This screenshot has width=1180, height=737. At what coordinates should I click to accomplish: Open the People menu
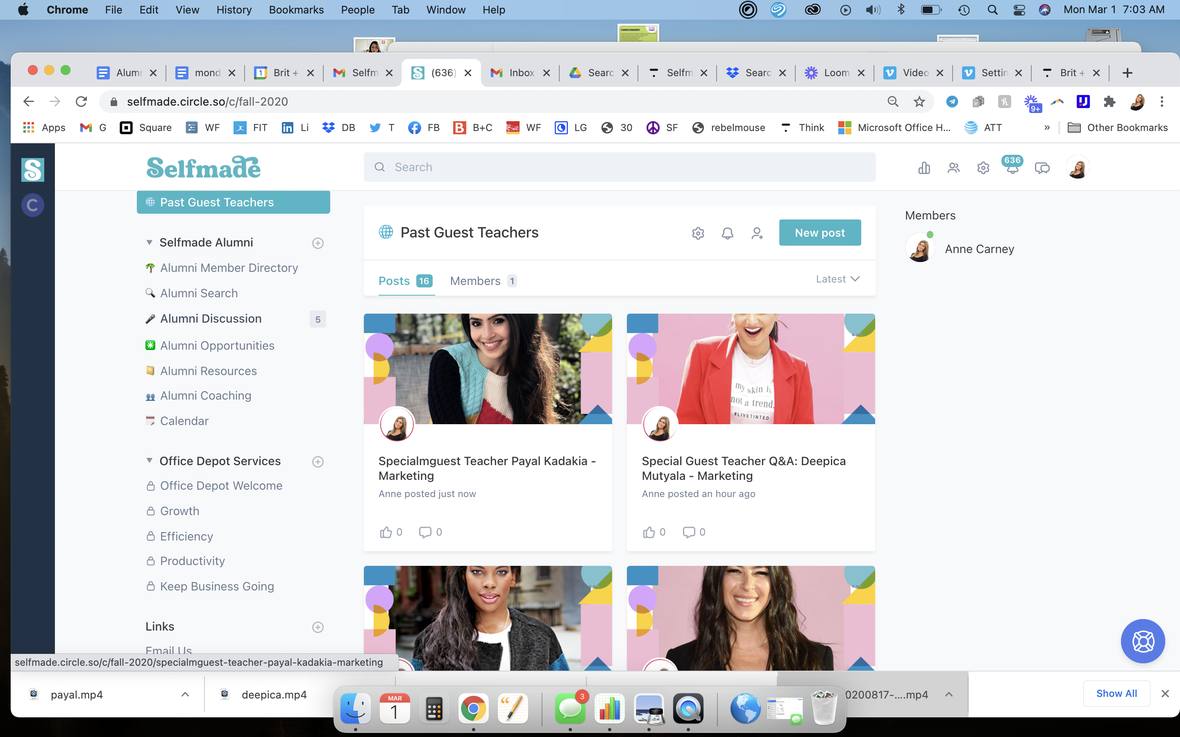pyautogui.click(x=357, y=10)
